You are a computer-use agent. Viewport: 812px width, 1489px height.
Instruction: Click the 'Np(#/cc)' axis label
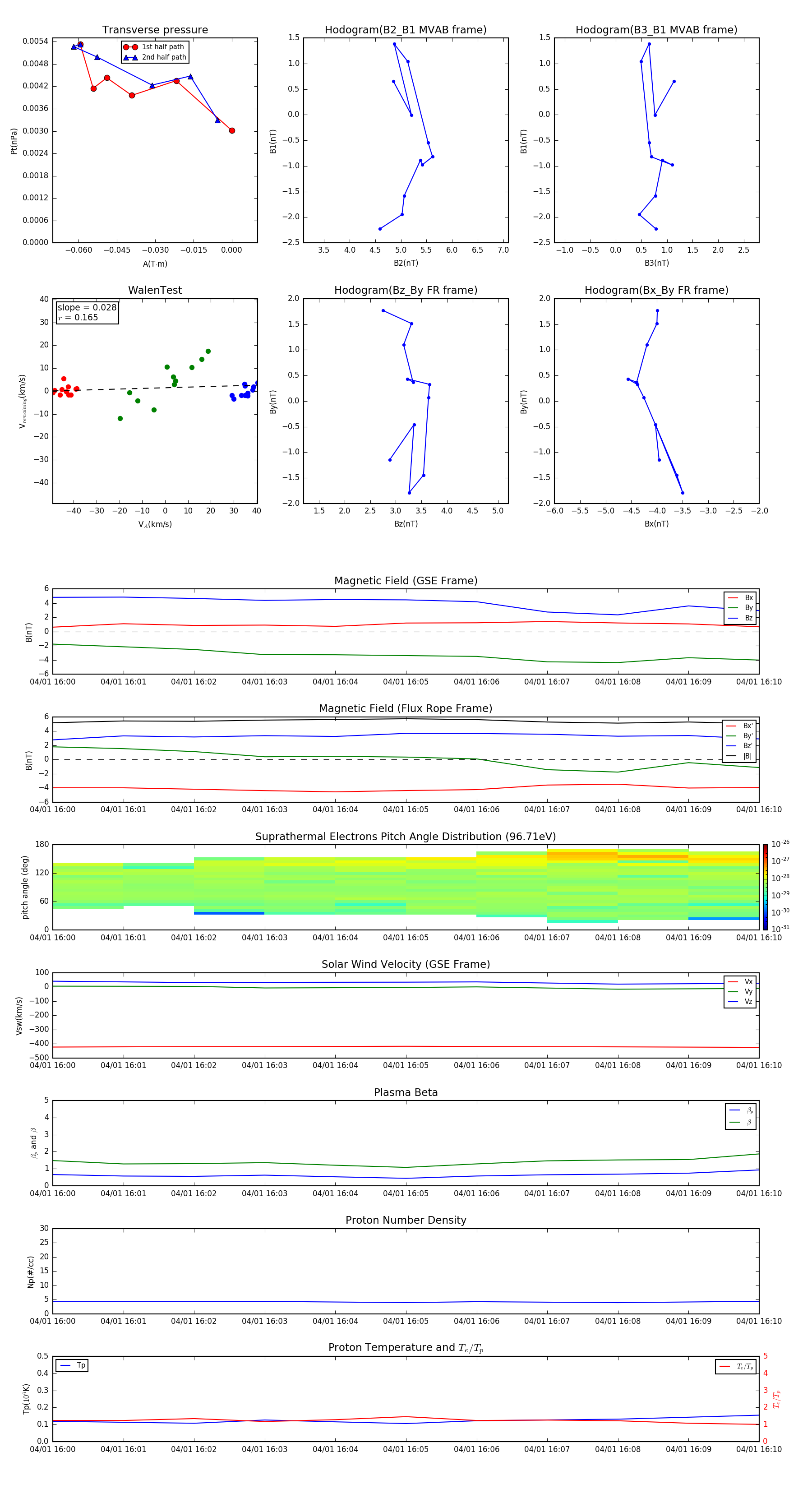31,1271
